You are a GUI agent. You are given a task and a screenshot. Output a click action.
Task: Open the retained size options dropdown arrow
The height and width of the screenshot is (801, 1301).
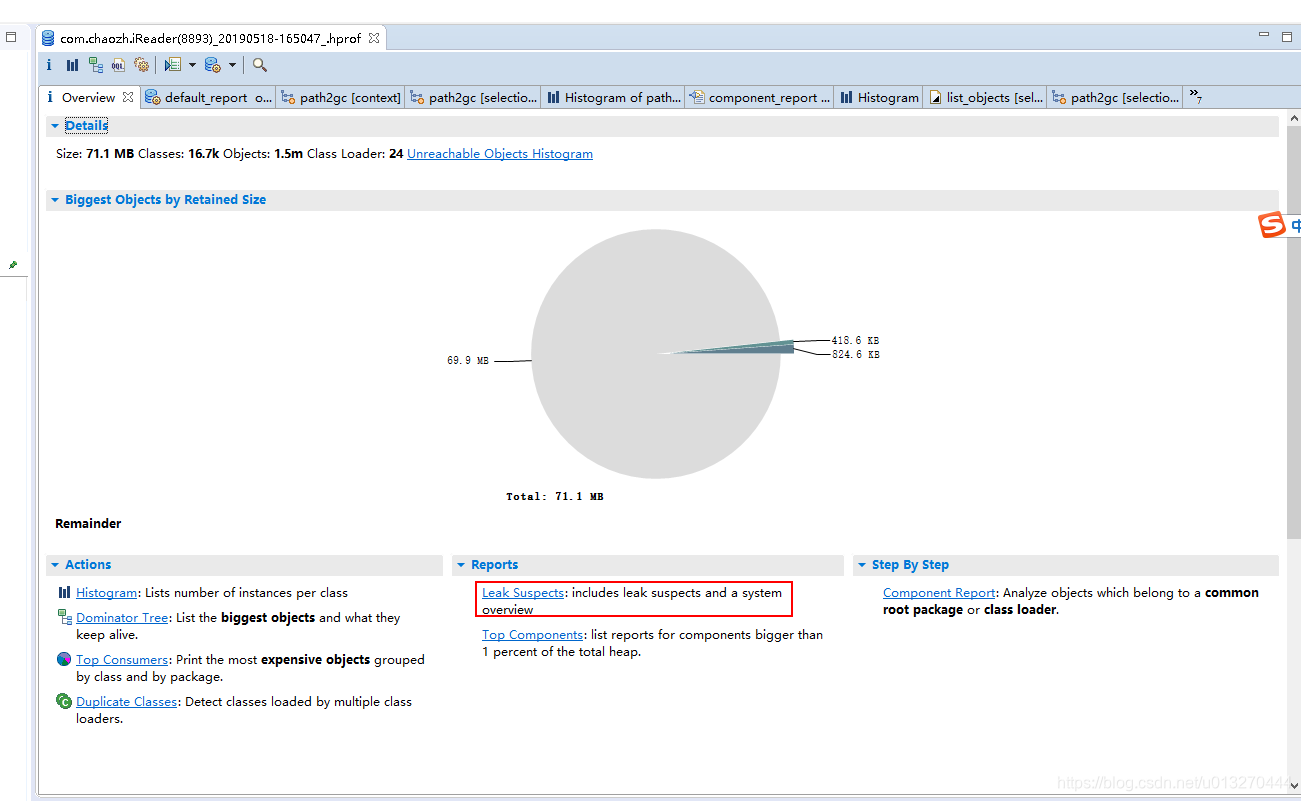[x=232, y=64]
